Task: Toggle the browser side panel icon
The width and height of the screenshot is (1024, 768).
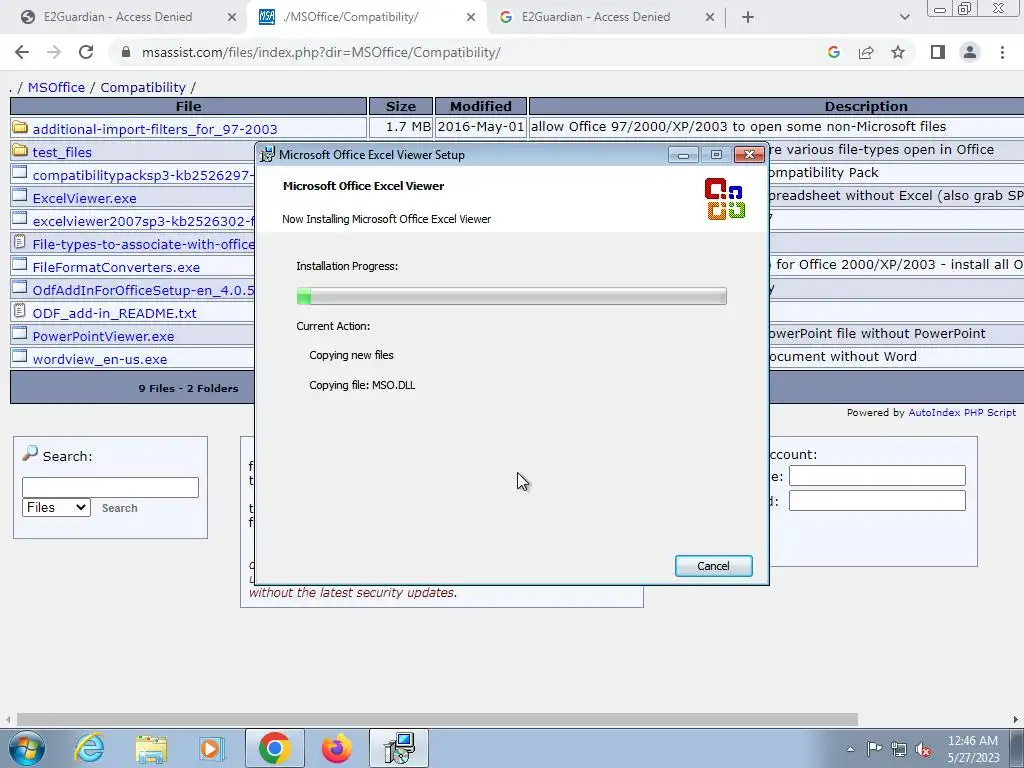Action: tap(938, 52)
